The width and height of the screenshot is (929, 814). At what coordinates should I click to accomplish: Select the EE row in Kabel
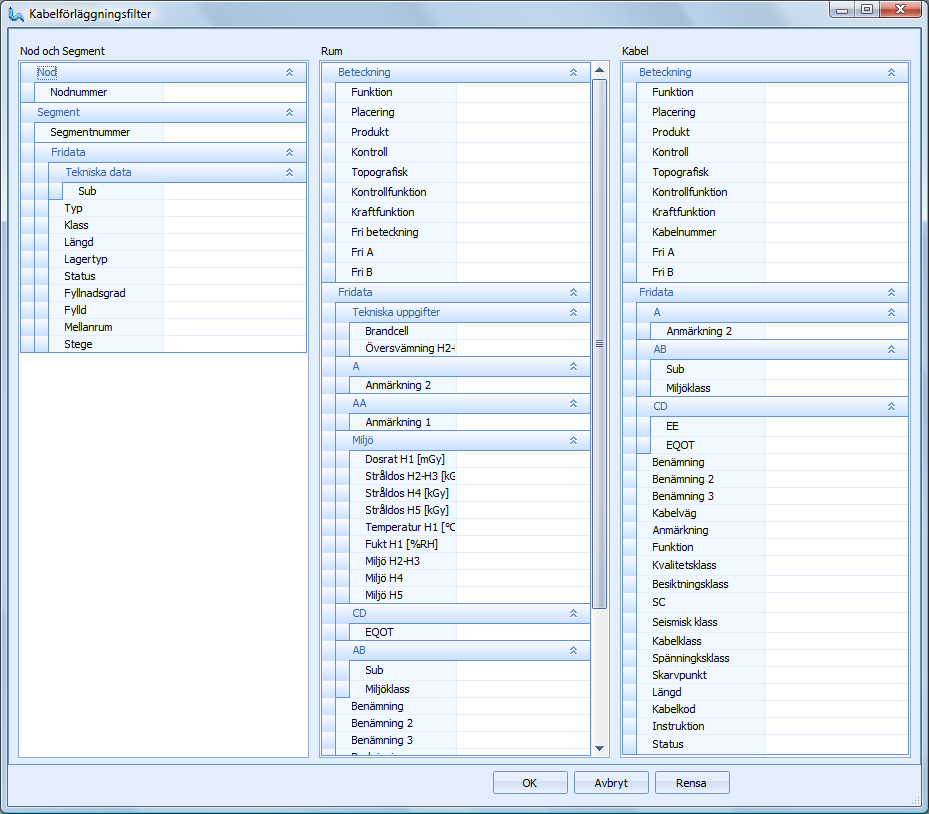point(779,426)
